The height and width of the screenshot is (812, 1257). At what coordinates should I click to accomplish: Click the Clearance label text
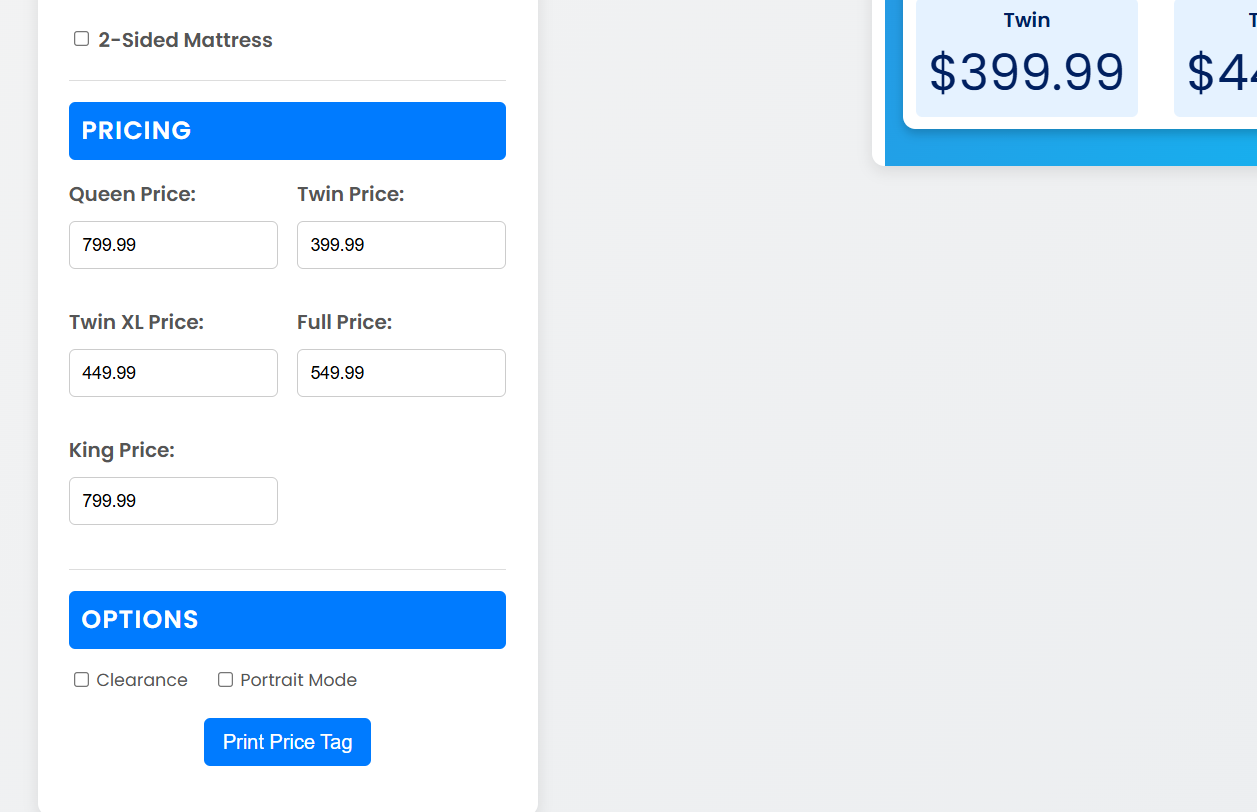click(141, 679)
